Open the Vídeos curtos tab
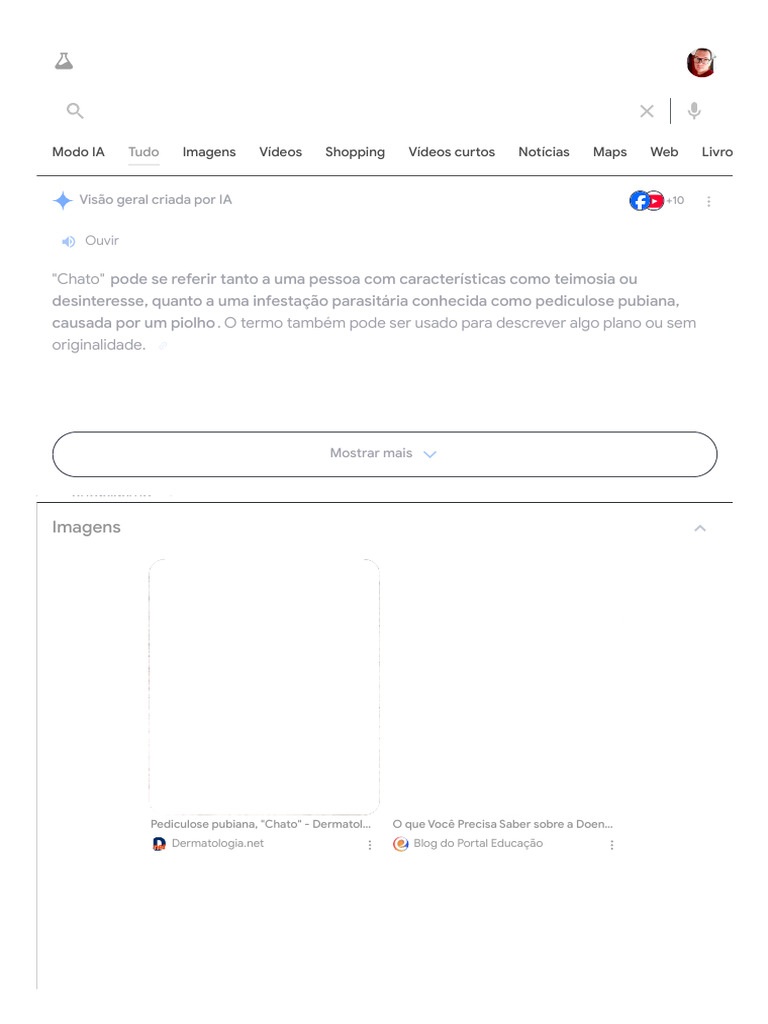768x1024 pixels. (x=451, y=152)
